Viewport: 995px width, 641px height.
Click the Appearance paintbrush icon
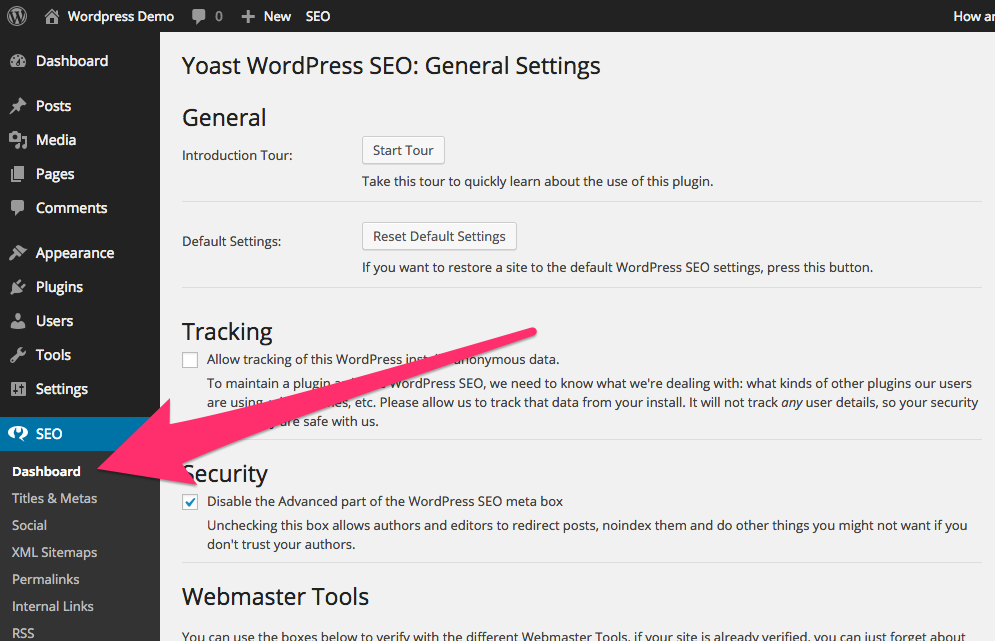(x=18, y=253)
